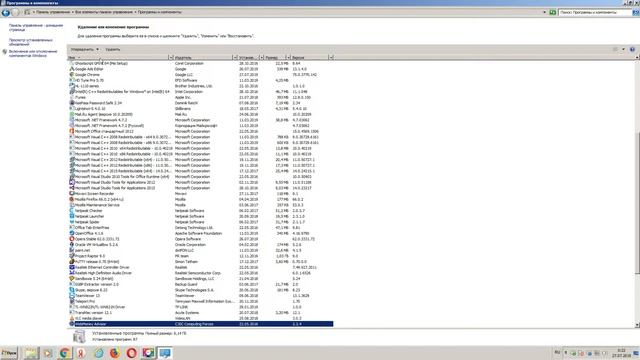The image size is (640, 360).
Task: Click the clock in the system tray
Action: click(x=621, y=353)
